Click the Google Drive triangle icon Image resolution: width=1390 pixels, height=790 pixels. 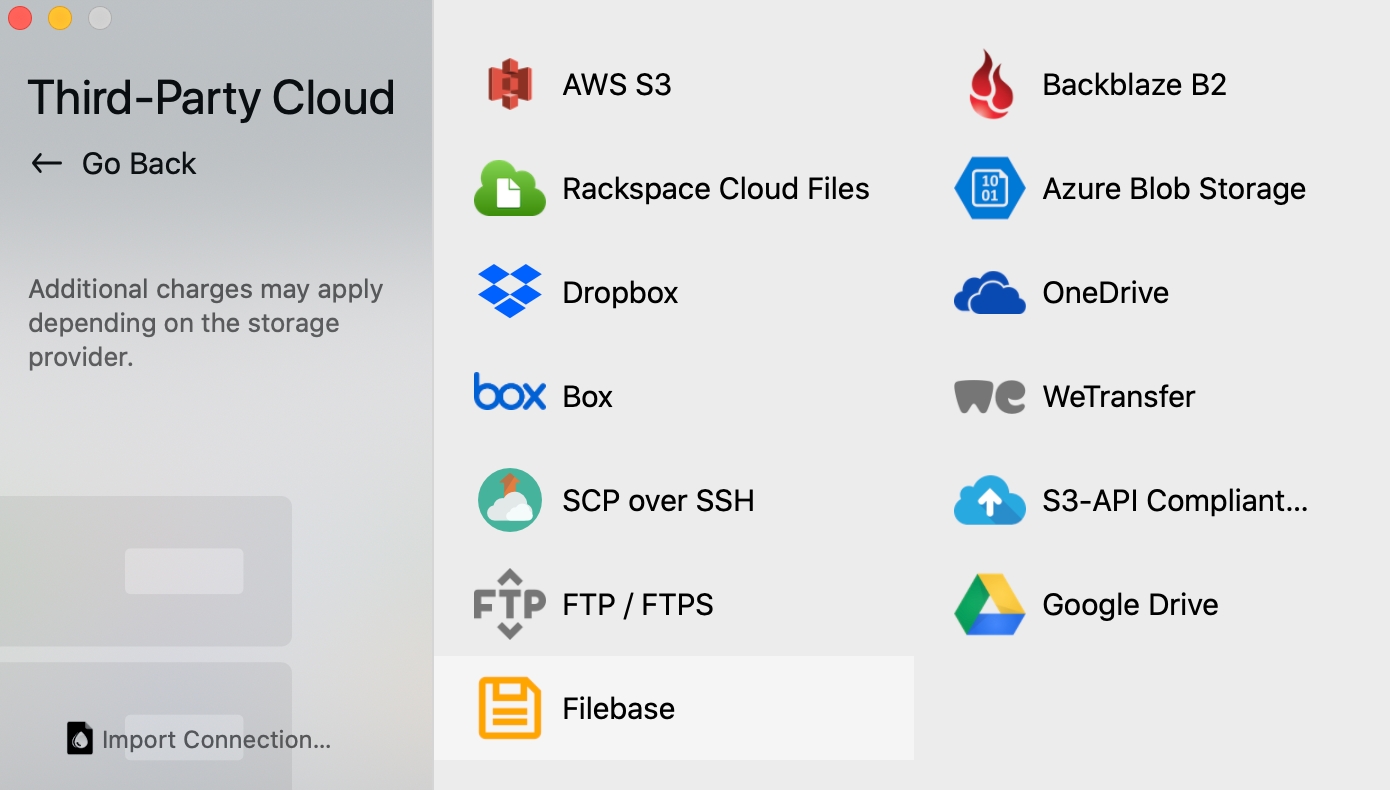tap(990, 605)
